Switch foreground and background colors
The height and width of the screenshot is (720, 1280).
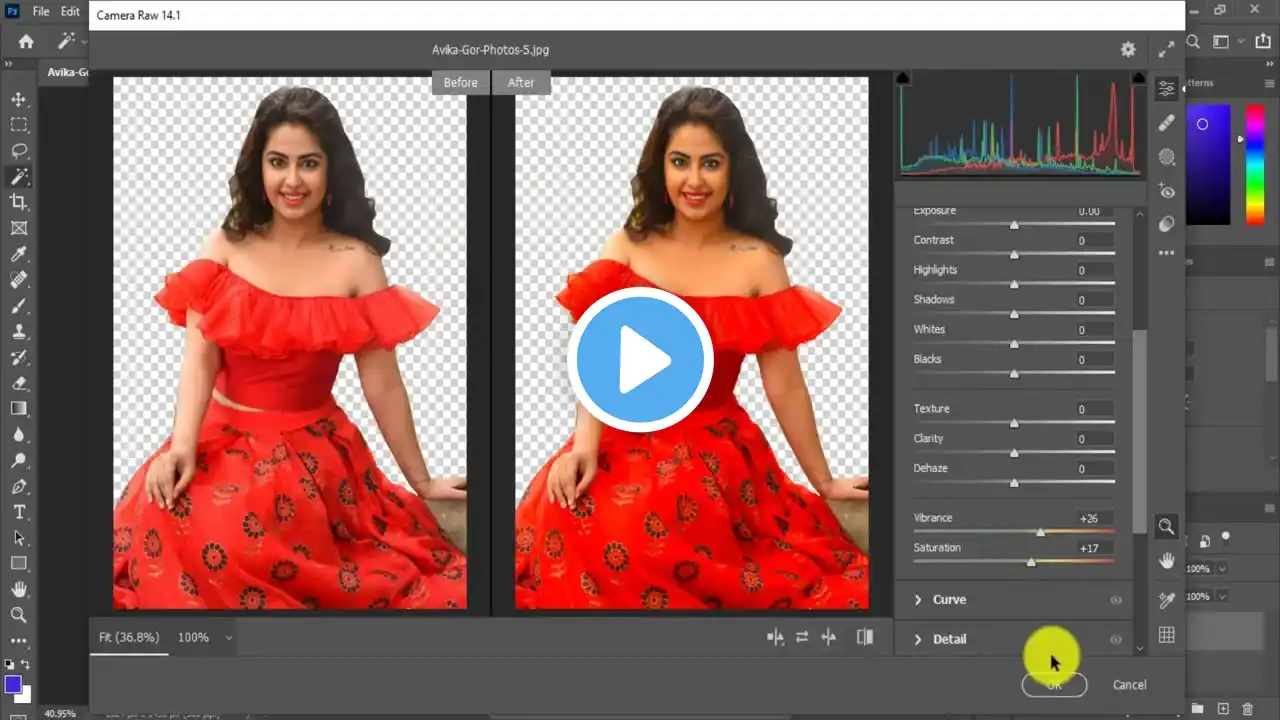(x=24, y=664)
